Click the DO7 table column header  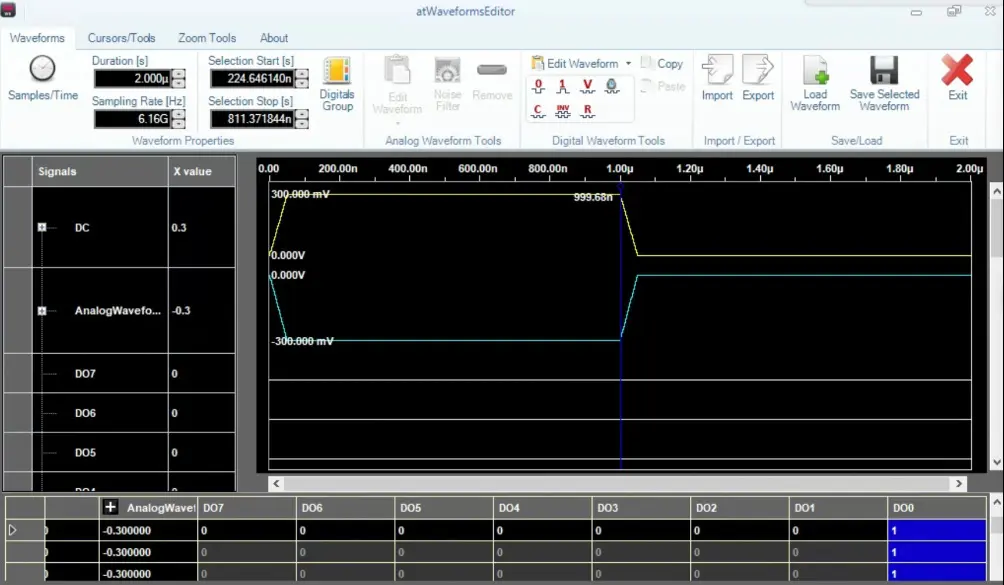(x=247, y=508)
